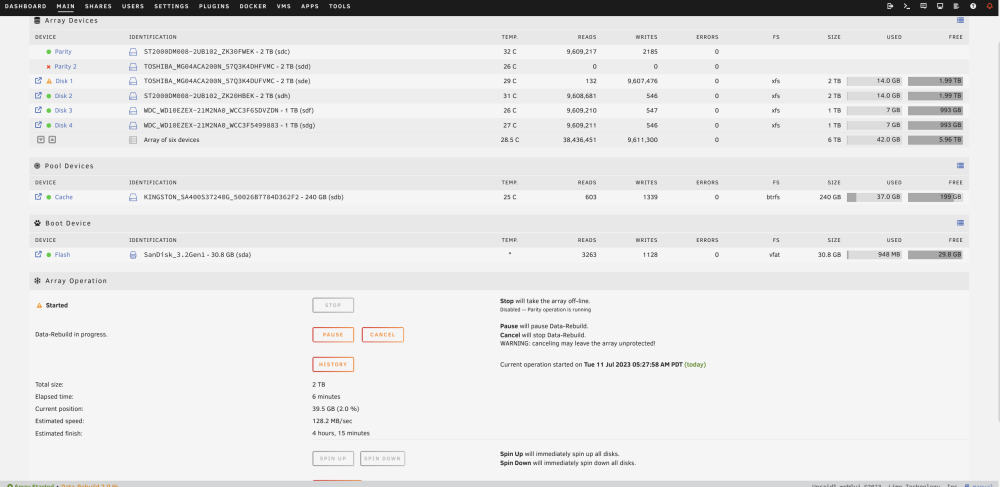Click Spin Down button
The height and width of the screenshot is (487, 1000).
(x=383, y=458)
